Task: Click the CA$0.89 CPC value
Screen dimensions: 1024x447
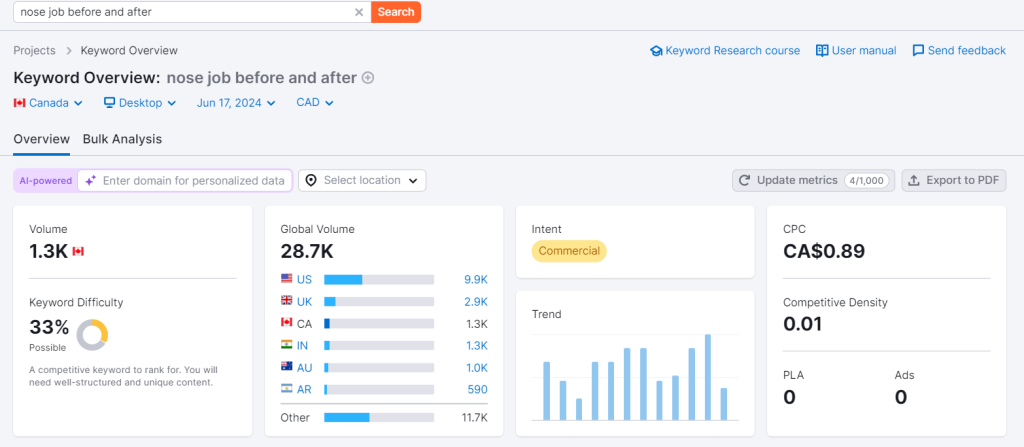Action: pos(824,251)
